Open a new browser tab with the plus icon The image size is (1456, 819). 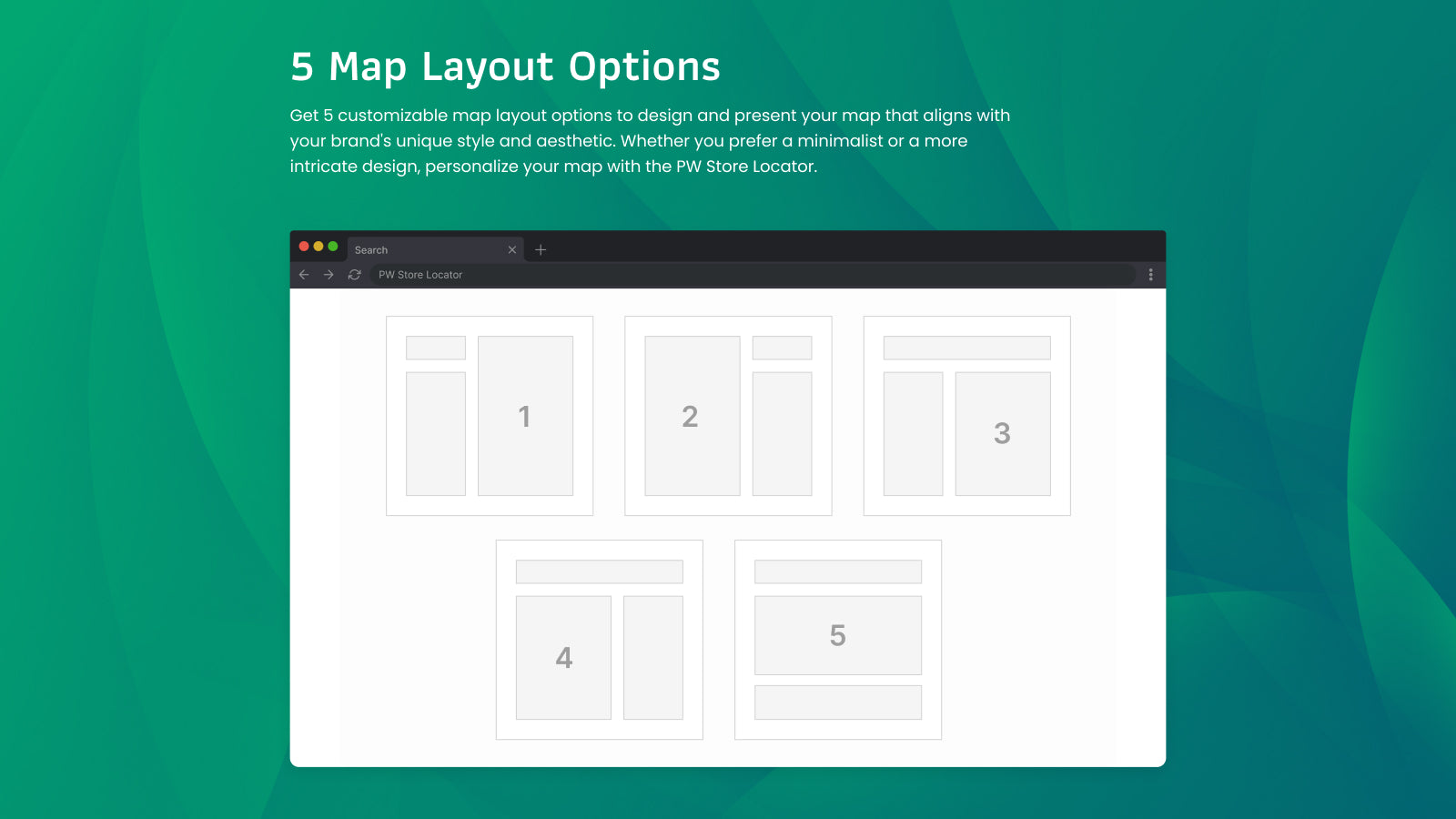[x=541, y=249]
